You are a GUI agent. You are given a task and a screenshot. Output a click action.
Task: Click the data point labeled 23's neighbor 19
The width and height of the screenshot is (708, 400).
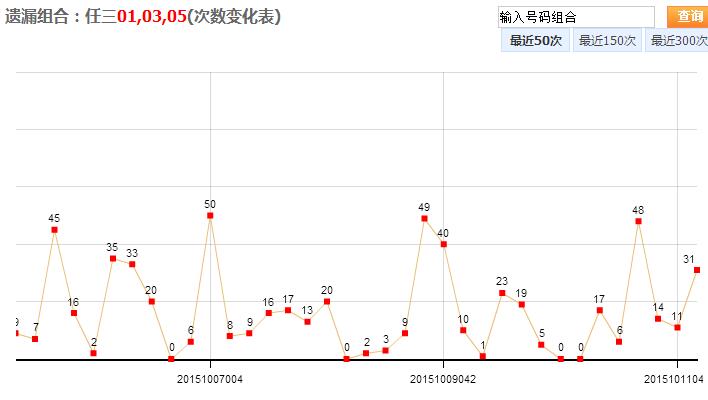click(x=522, y=305)
